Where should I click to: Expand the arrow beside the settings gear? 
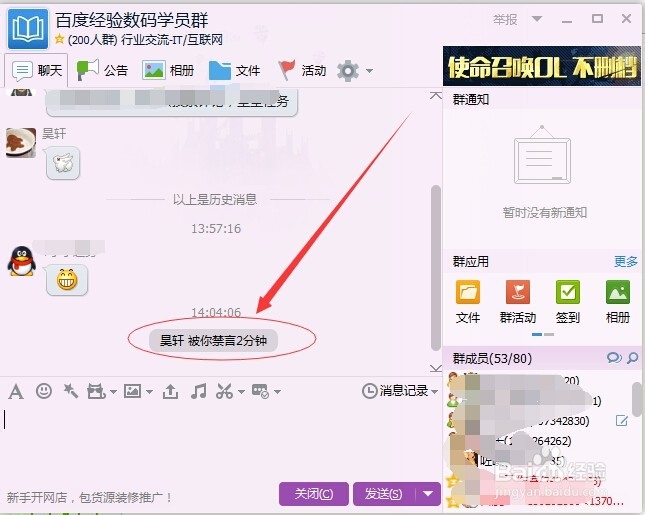pyautogui.click(x=369, y=71)
